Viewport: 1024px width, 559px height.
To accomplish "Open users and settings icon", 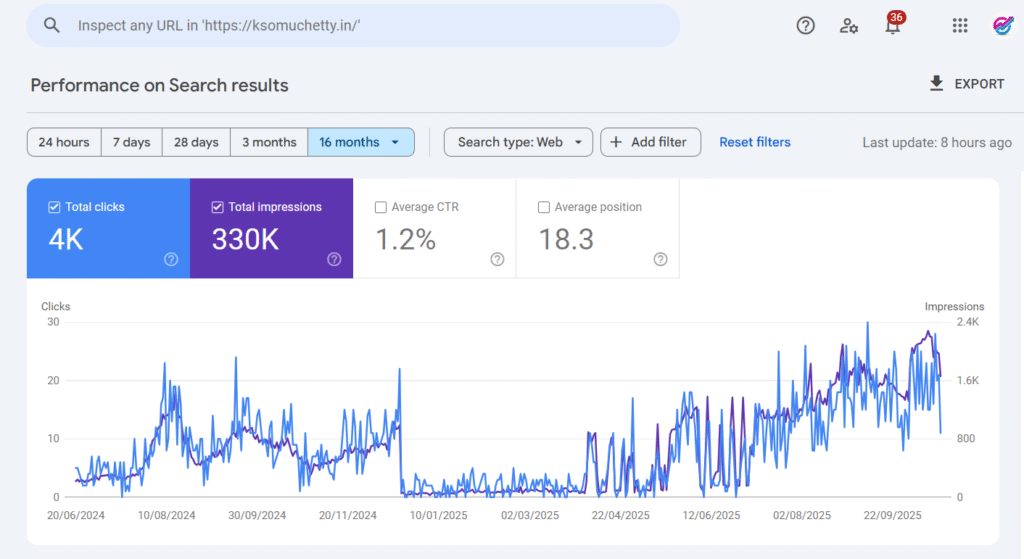I will [849, 26].
